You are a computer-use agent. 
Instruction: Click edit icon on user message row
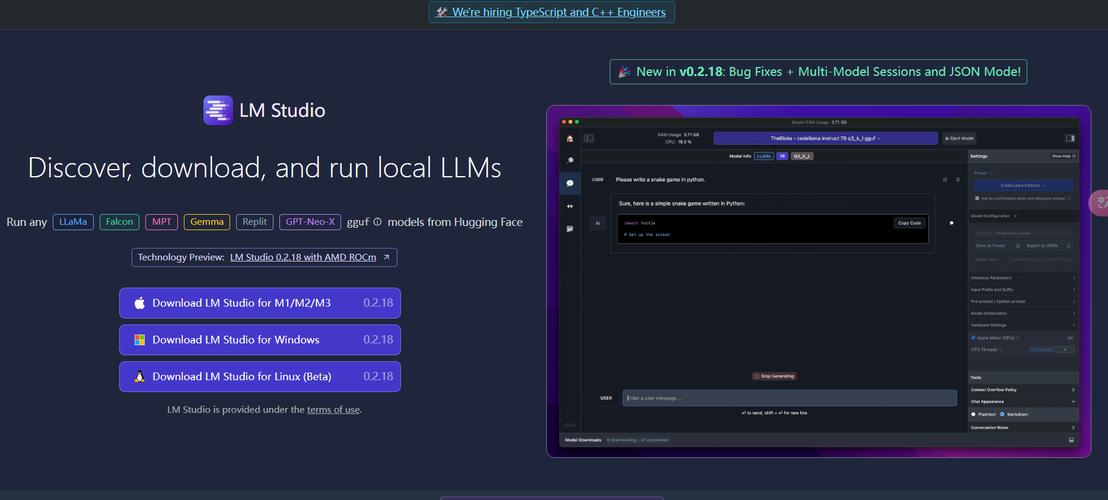pos(945,179)
